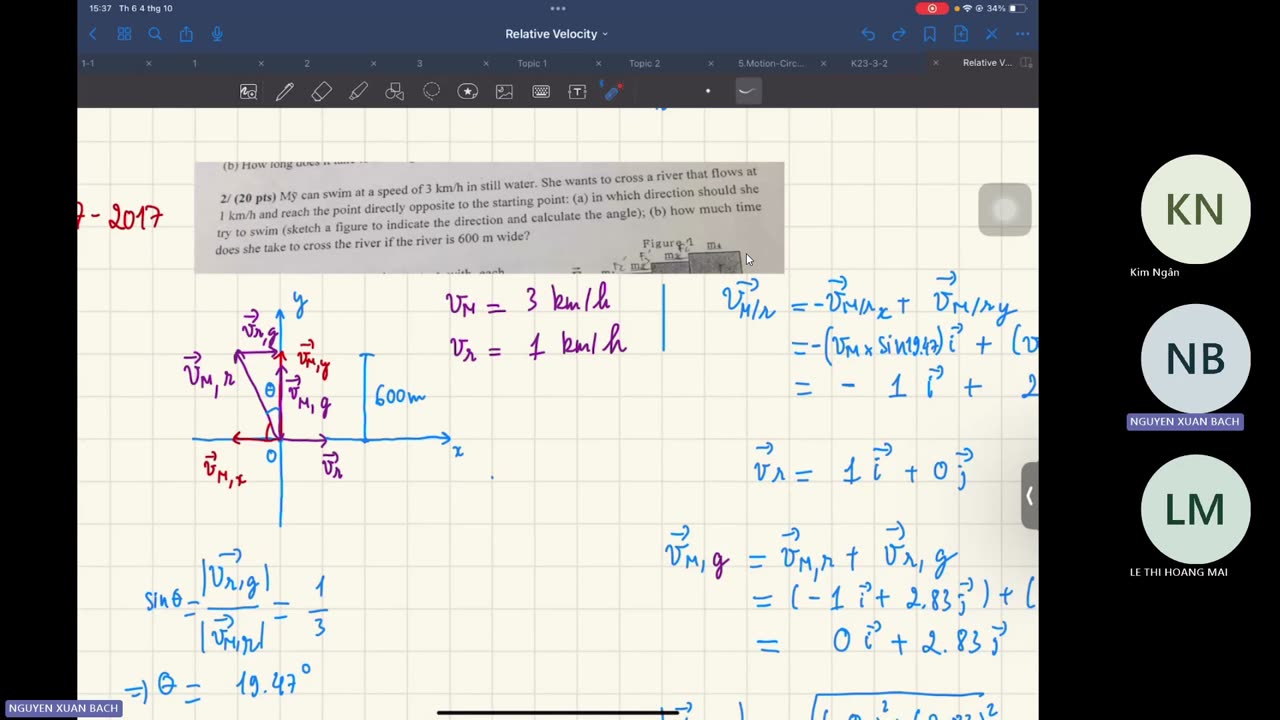
Task: Switch to the tab labeled 3
Action: (419, 63)
